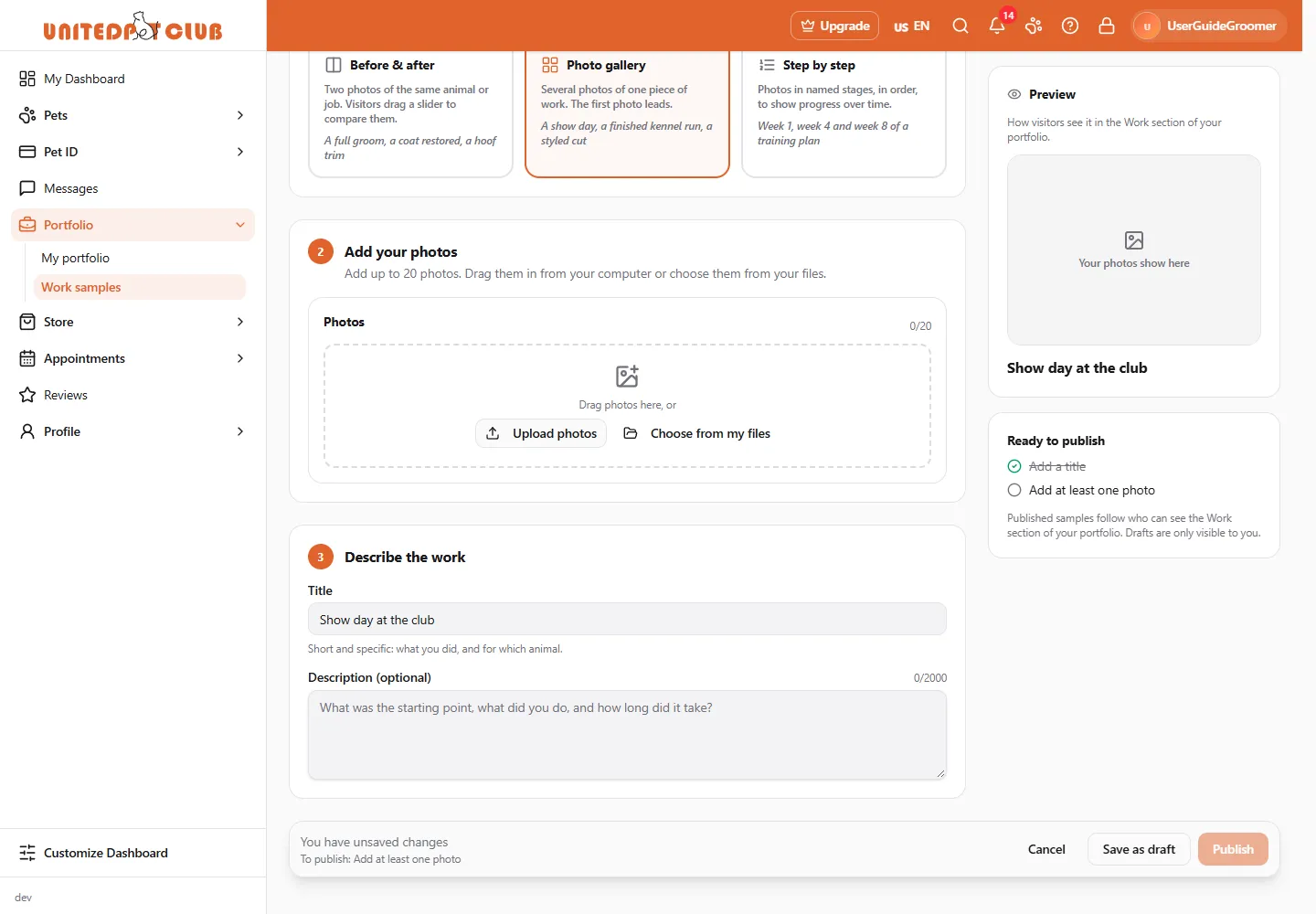Click the Preview eye icon
Viewport: 1316px width, 914px height.
(x=1014, y=94)
